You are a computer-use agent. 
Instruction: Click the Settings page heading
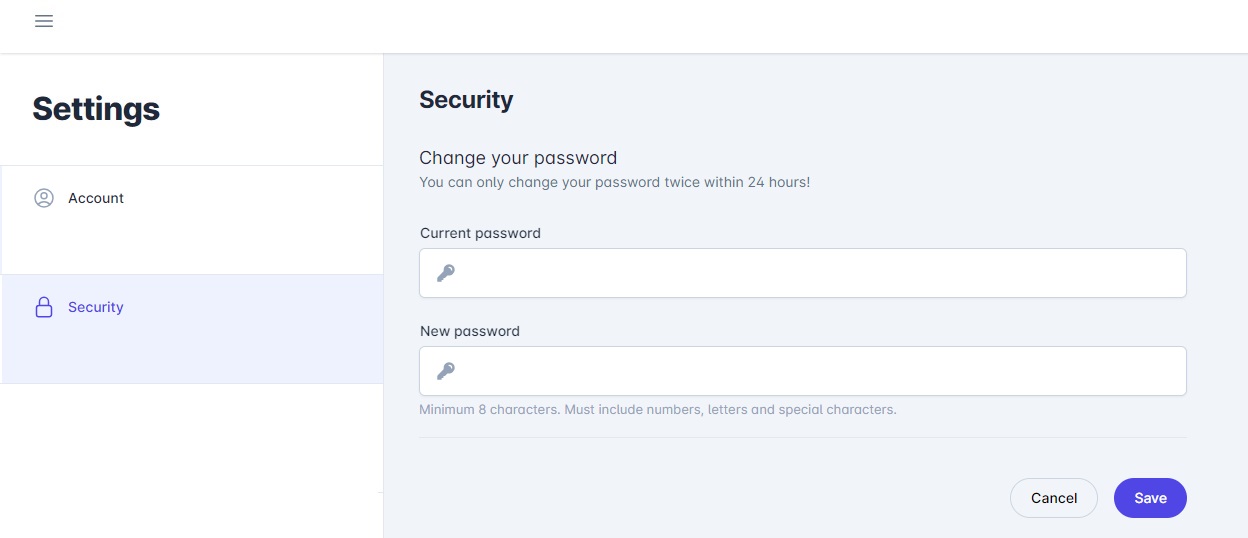pos(96,108)
